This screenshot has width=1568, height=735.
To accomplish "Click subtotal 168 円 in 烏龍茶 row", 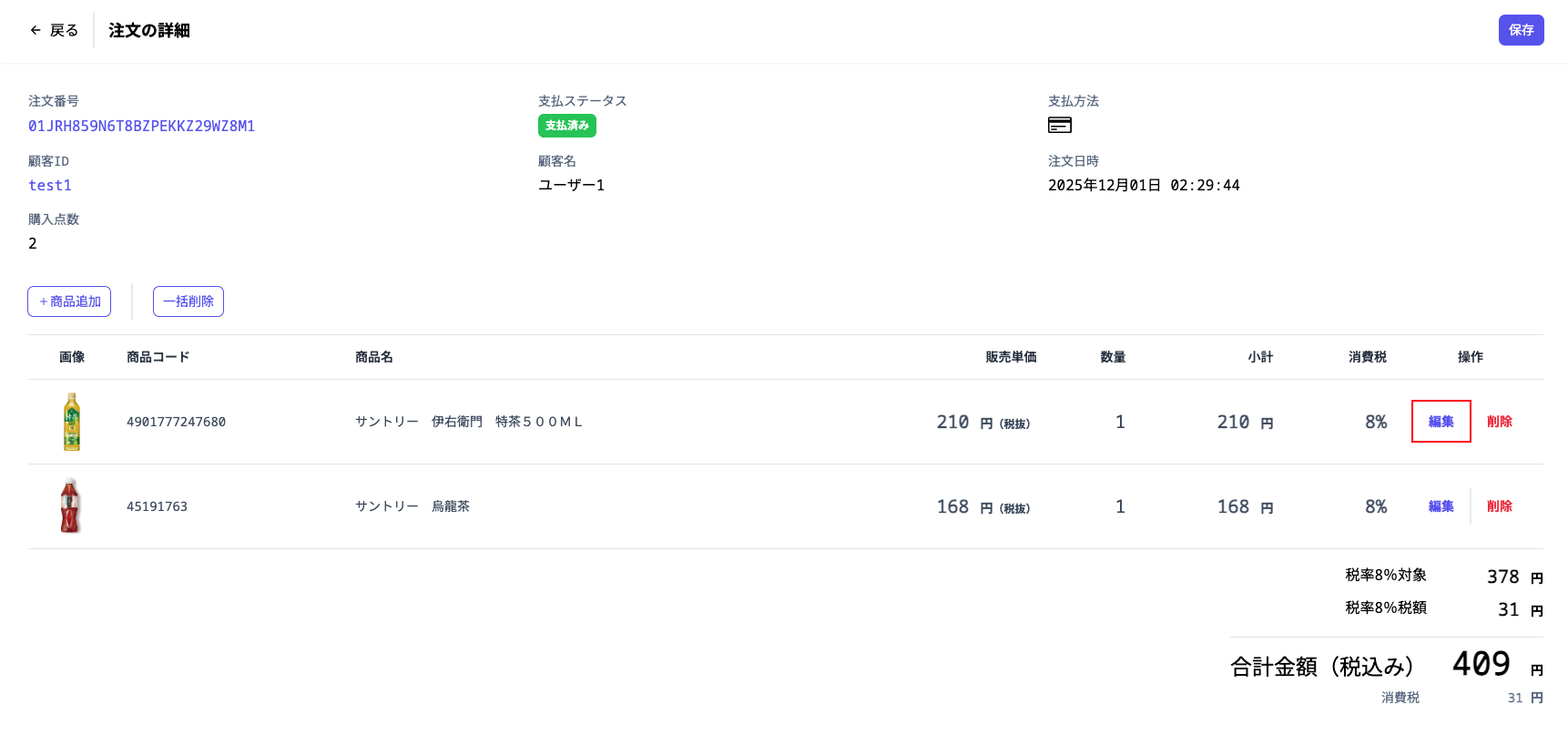I will coord(1245,506).
